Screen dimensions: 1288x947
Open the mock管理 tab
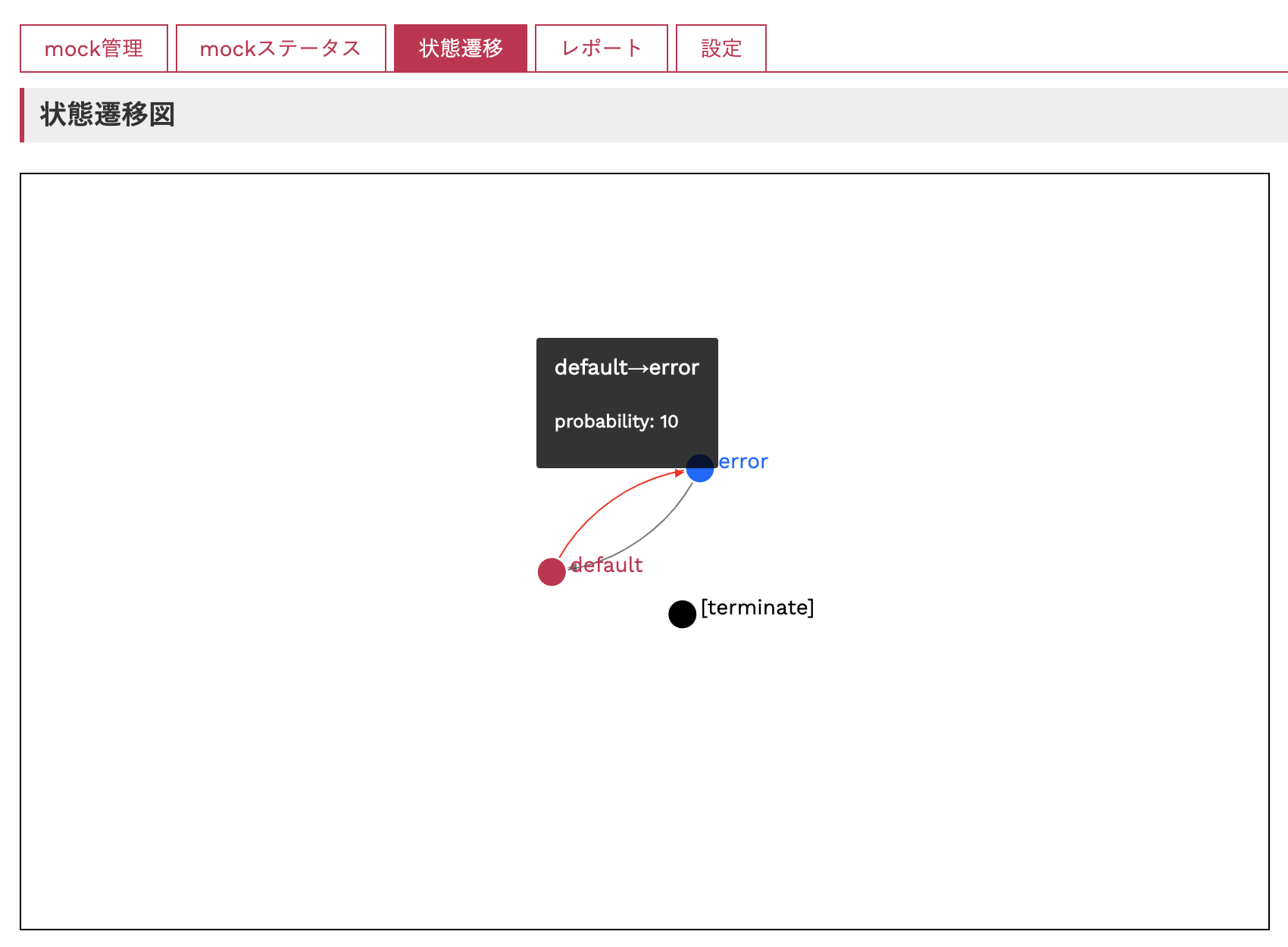coord(94,48)
